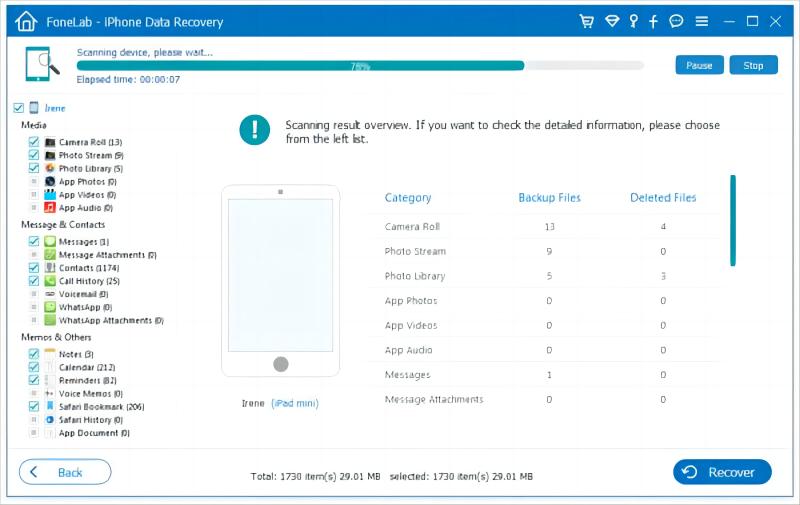Image resolution: width=800 pixels, height=505 pixels.
Task: Open the Facebook share icon
Action: point(654,21)
